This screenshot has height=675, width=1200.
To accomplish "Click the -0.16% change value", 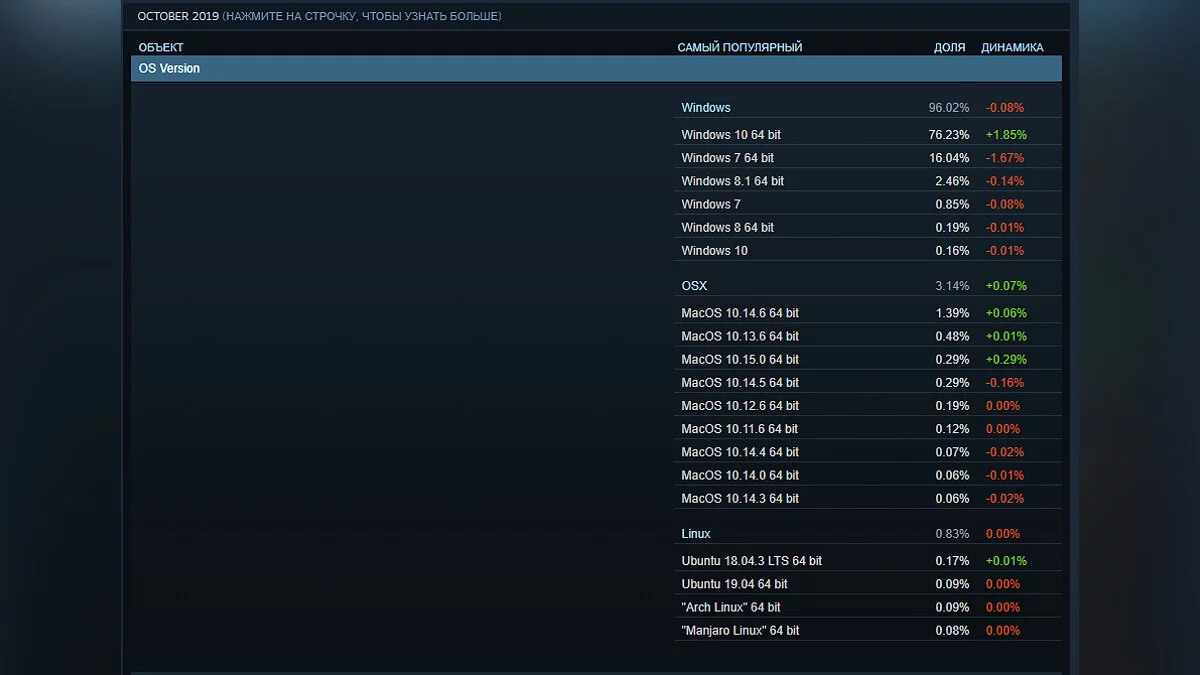I will point(1005,382).
